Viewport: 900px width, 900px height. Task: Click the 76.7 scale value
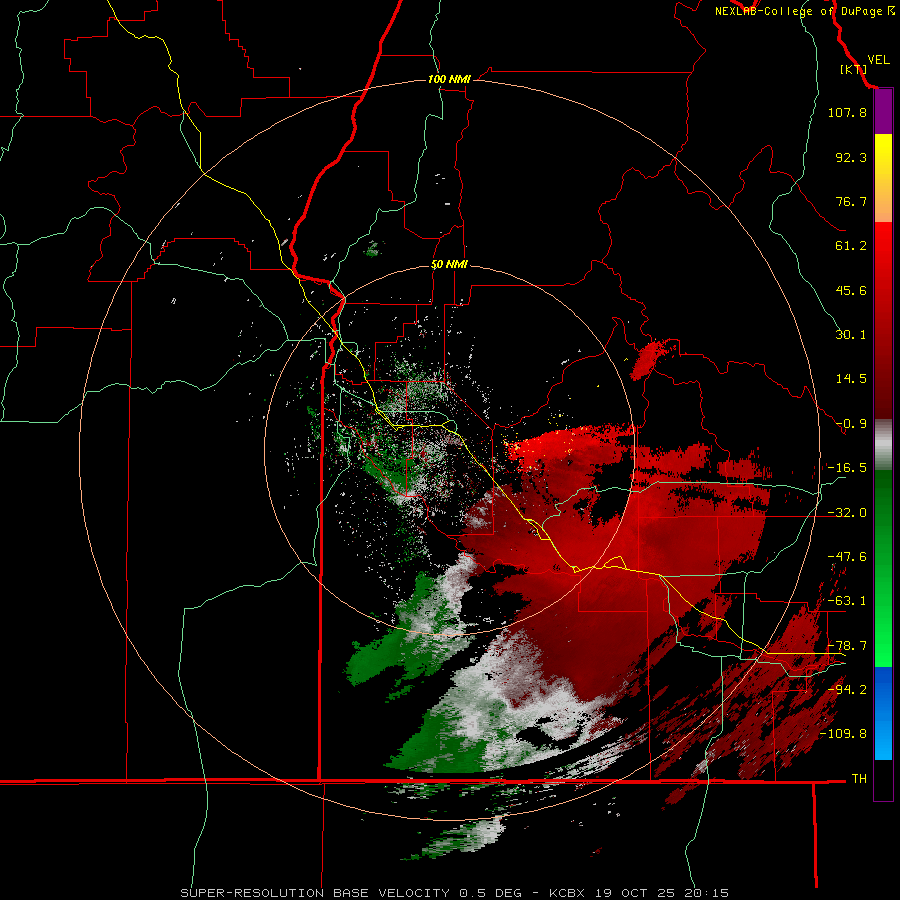(x=851, y=201)
